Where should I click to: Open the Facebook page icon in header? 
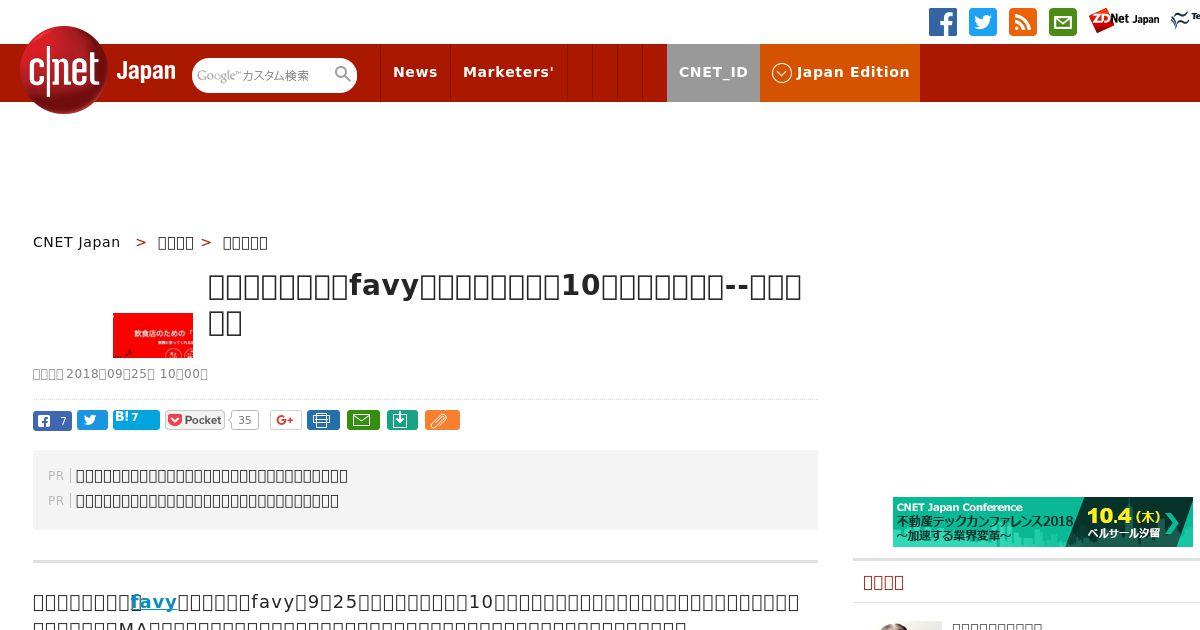pyautogui.click(x=943, y=22)
